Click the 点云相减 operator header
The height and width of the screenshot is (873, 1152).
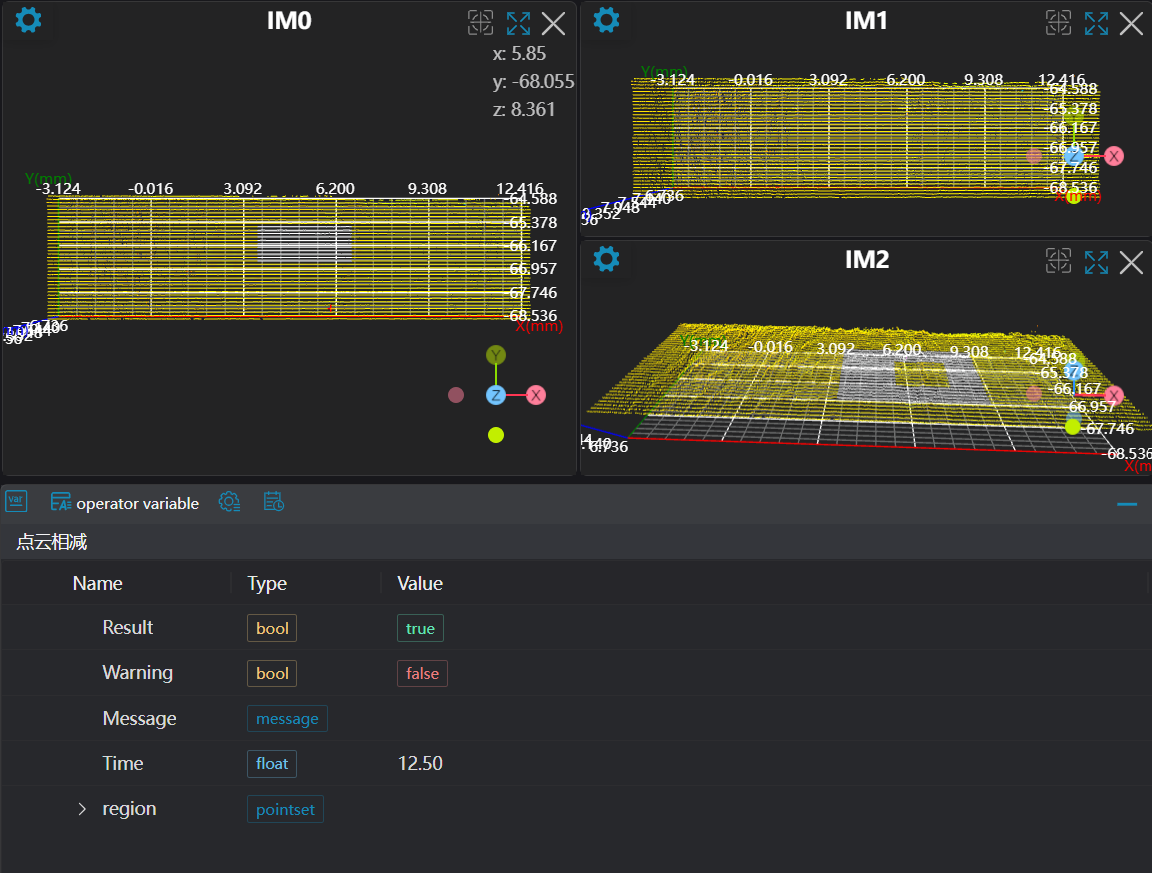pos(52,542)
